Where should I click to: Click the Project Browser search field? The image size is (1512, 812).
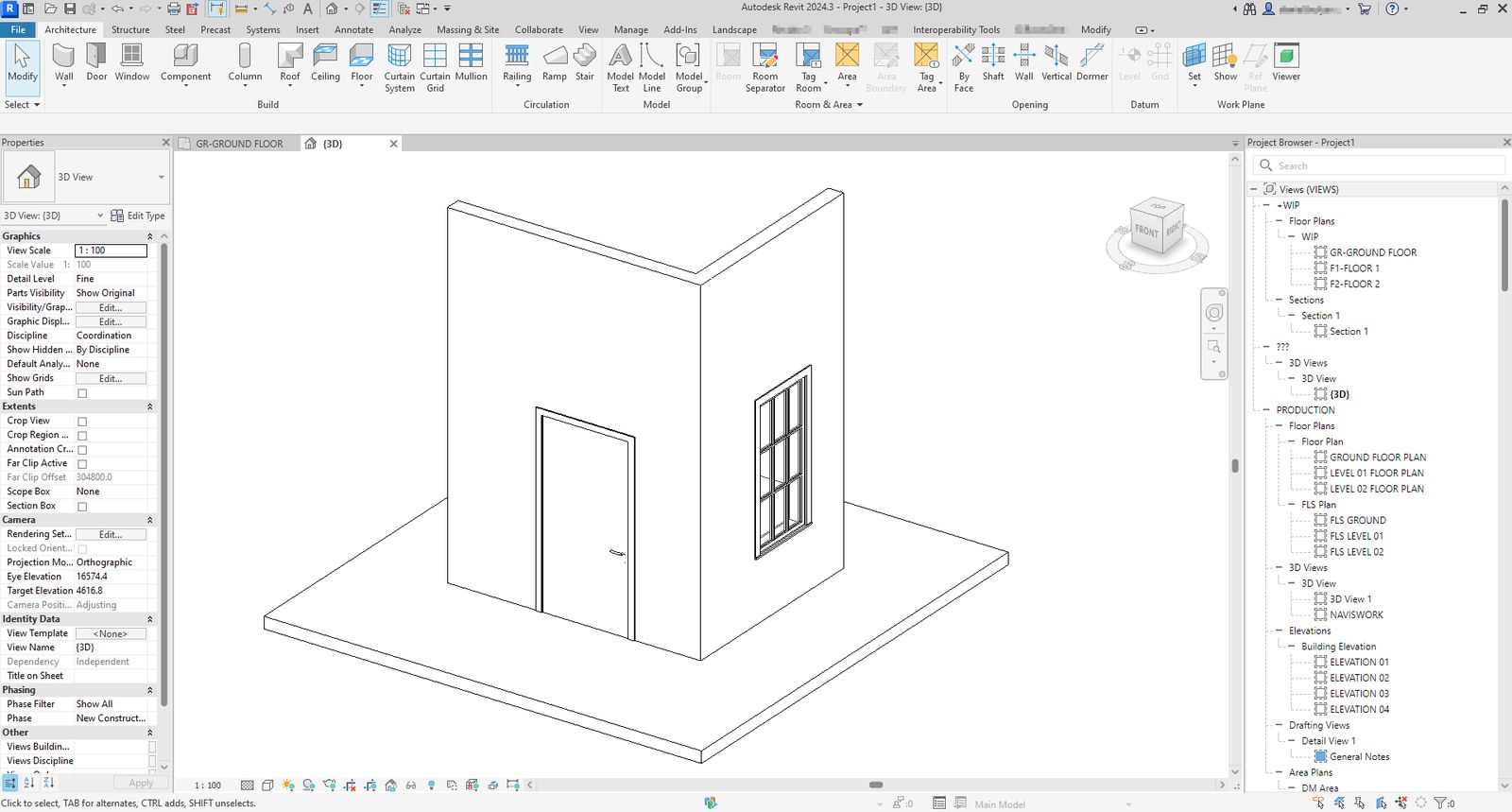(1381, 165)
